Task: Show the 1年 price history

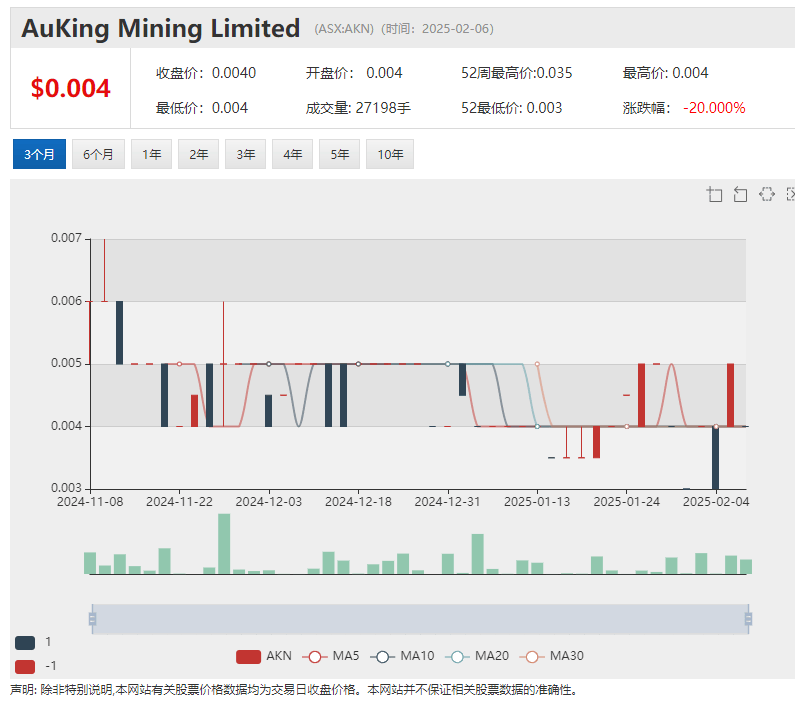Action: pyautogui.click(x=151, y=155)
